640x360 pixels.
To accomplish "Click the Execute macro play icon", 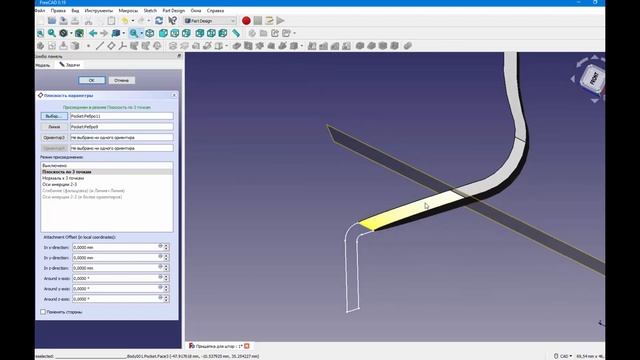I will (x=280, y=20).
